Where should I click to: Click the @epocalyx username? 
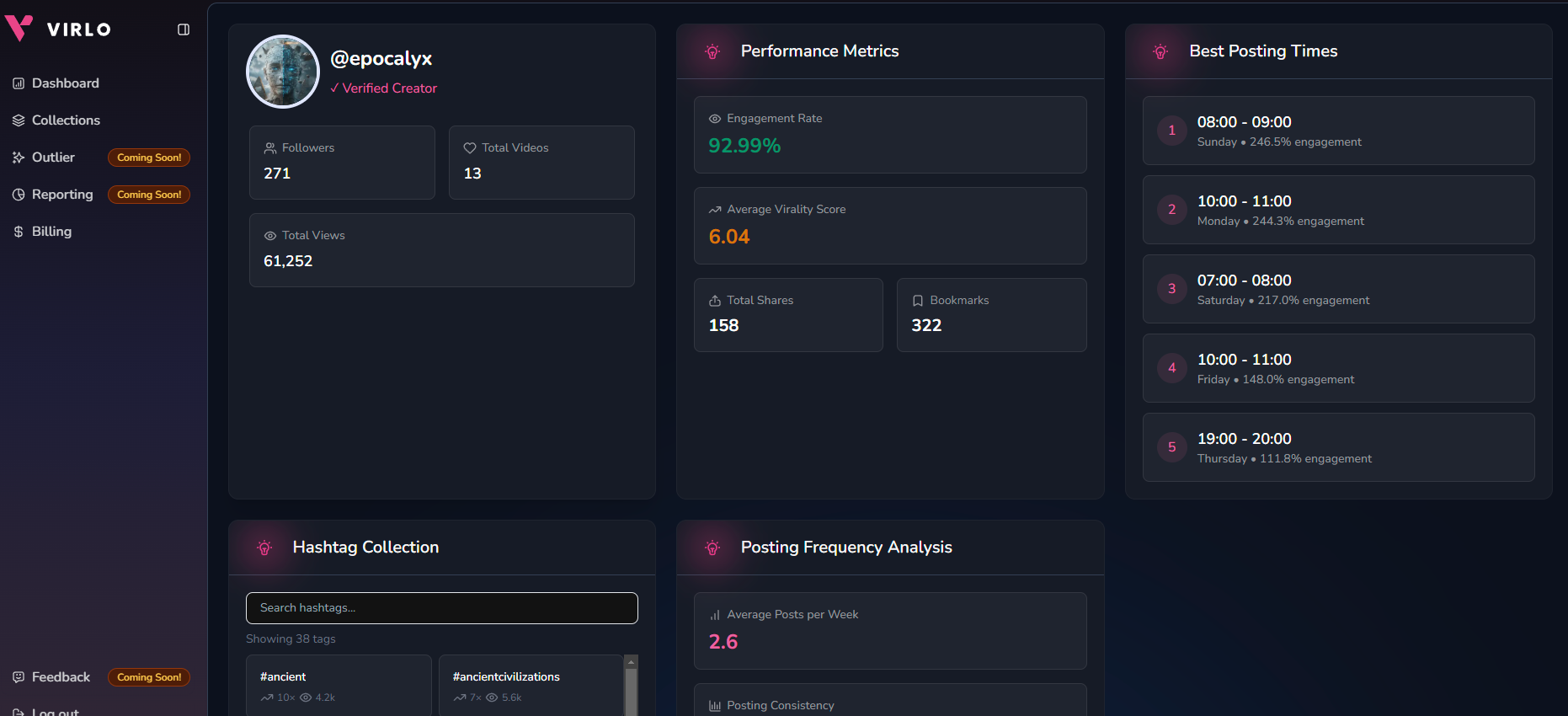point(381,58)
